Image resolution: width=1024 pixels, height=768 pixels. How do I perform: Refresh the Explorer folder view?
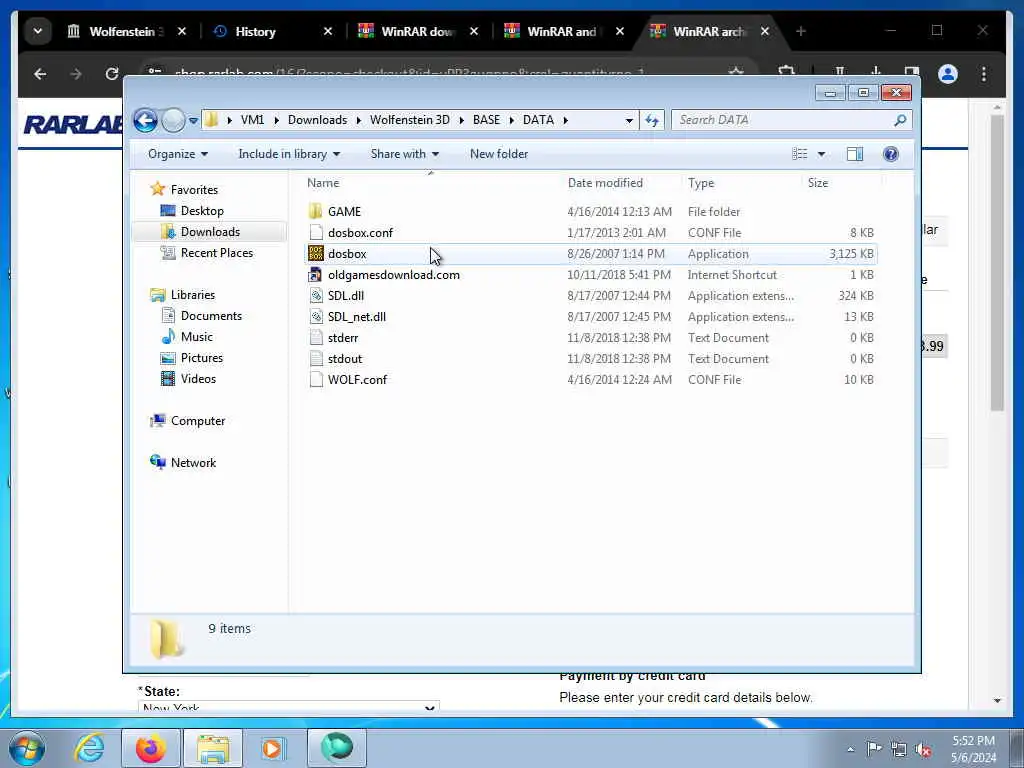tap(652, 120)
